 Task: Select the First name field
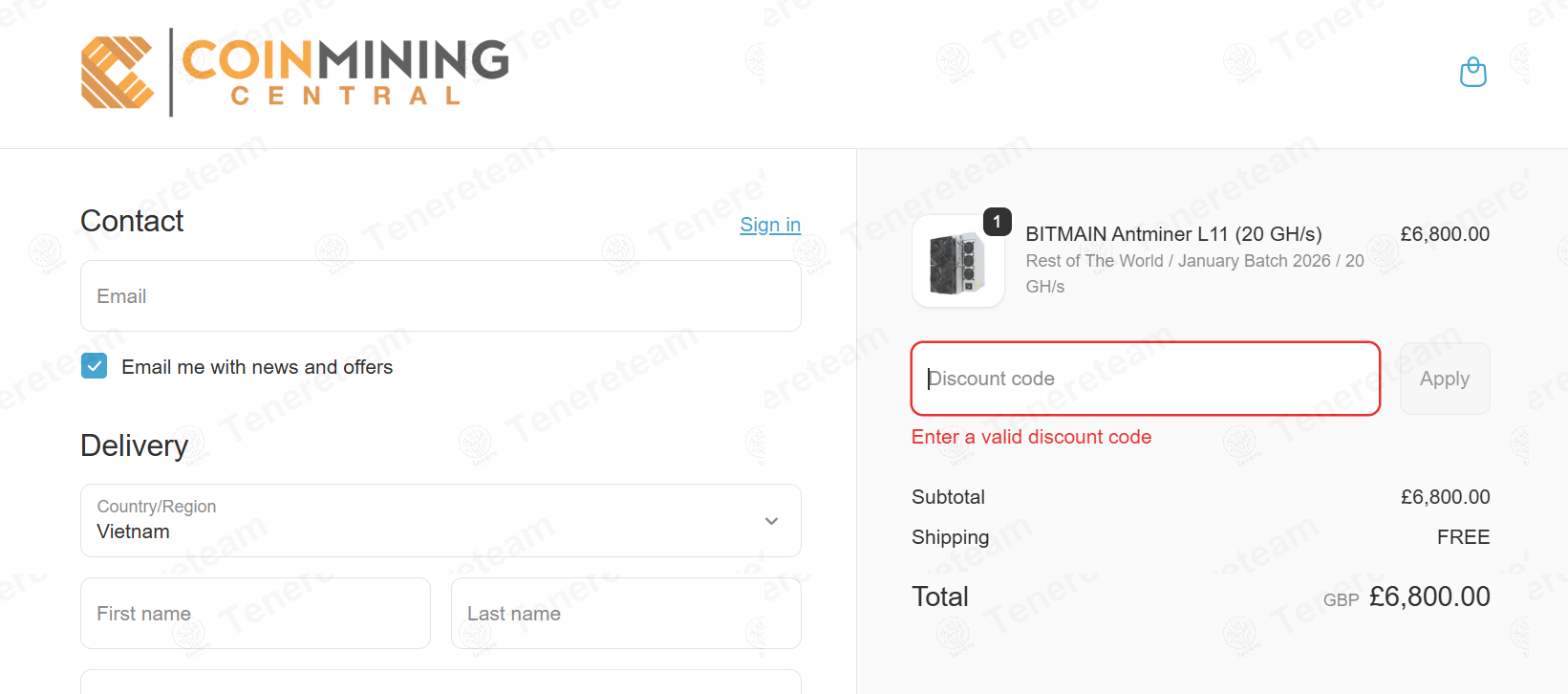coord(255,614)
